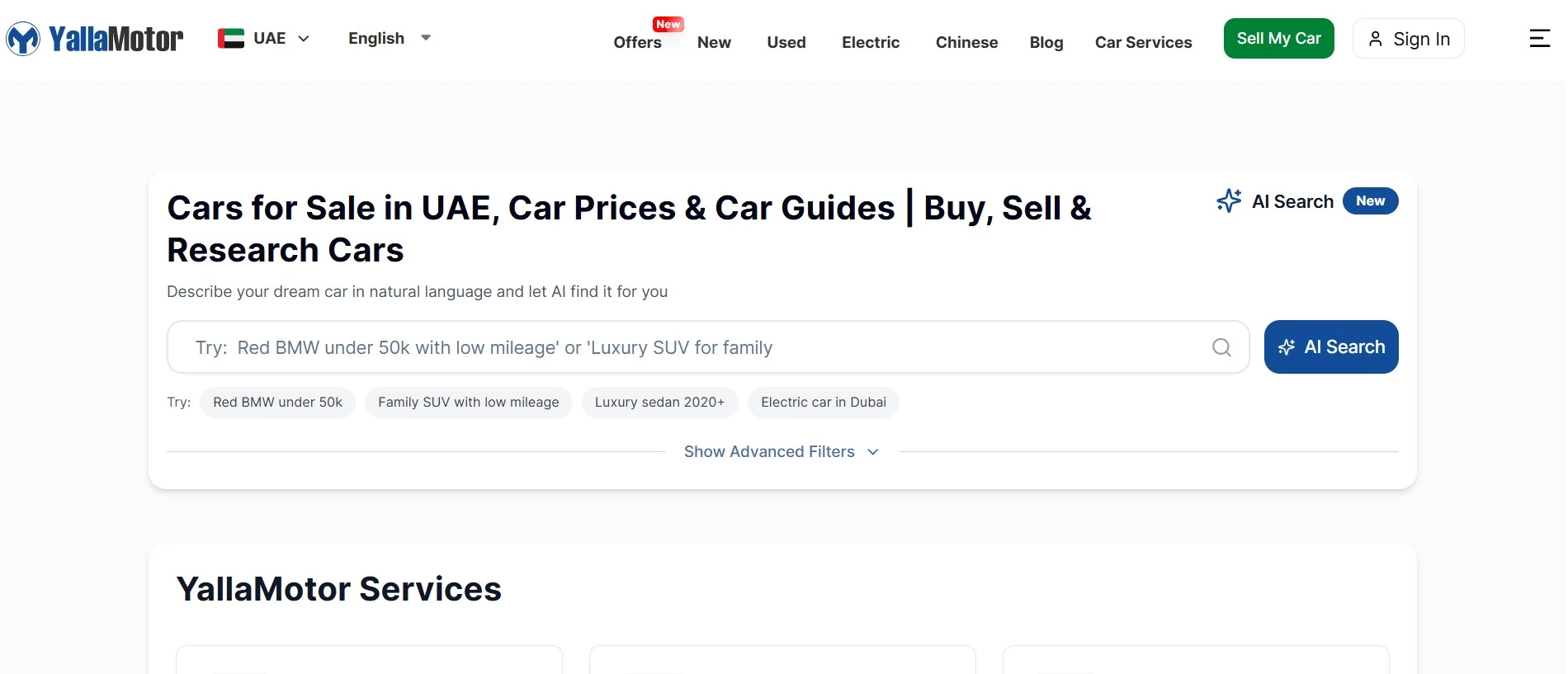
Task: Open the Chinese cars menu item
Action: [x=966, y=42]
